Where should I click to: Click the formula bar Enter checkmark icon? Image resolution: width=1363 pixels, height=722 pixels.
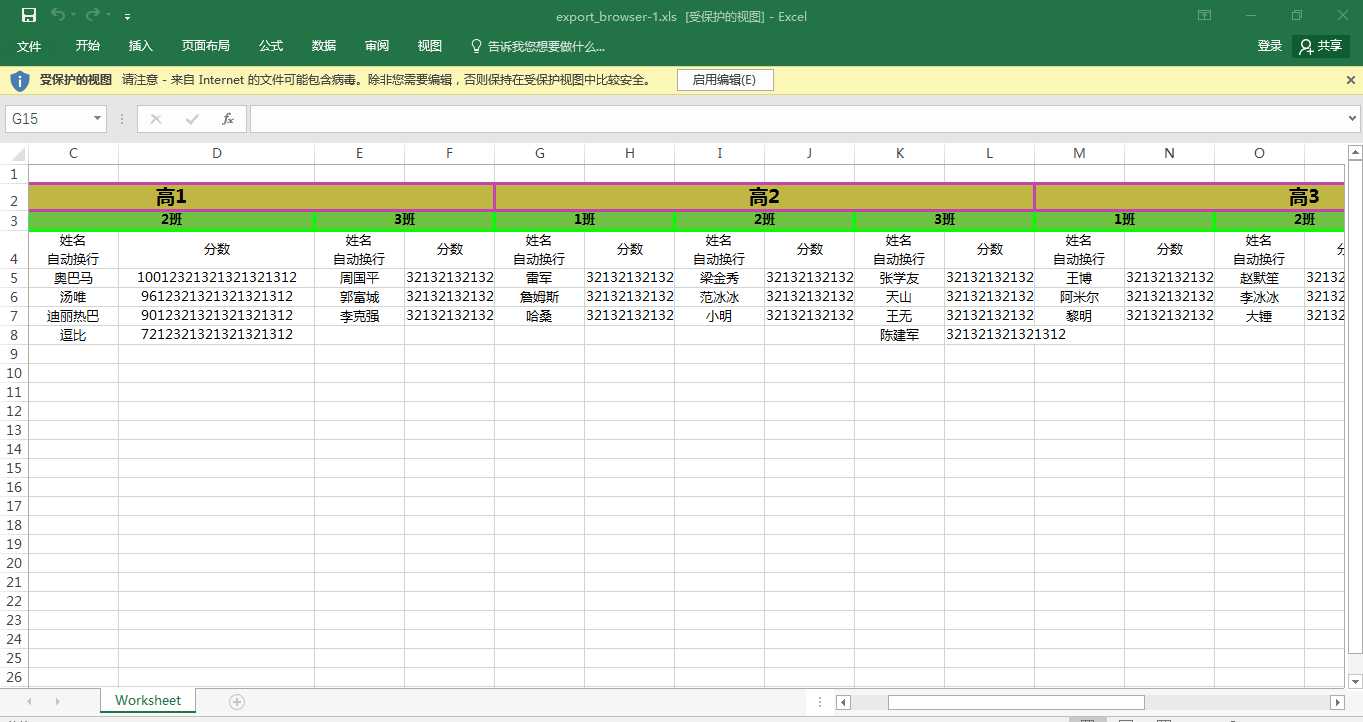coord(192,119)
